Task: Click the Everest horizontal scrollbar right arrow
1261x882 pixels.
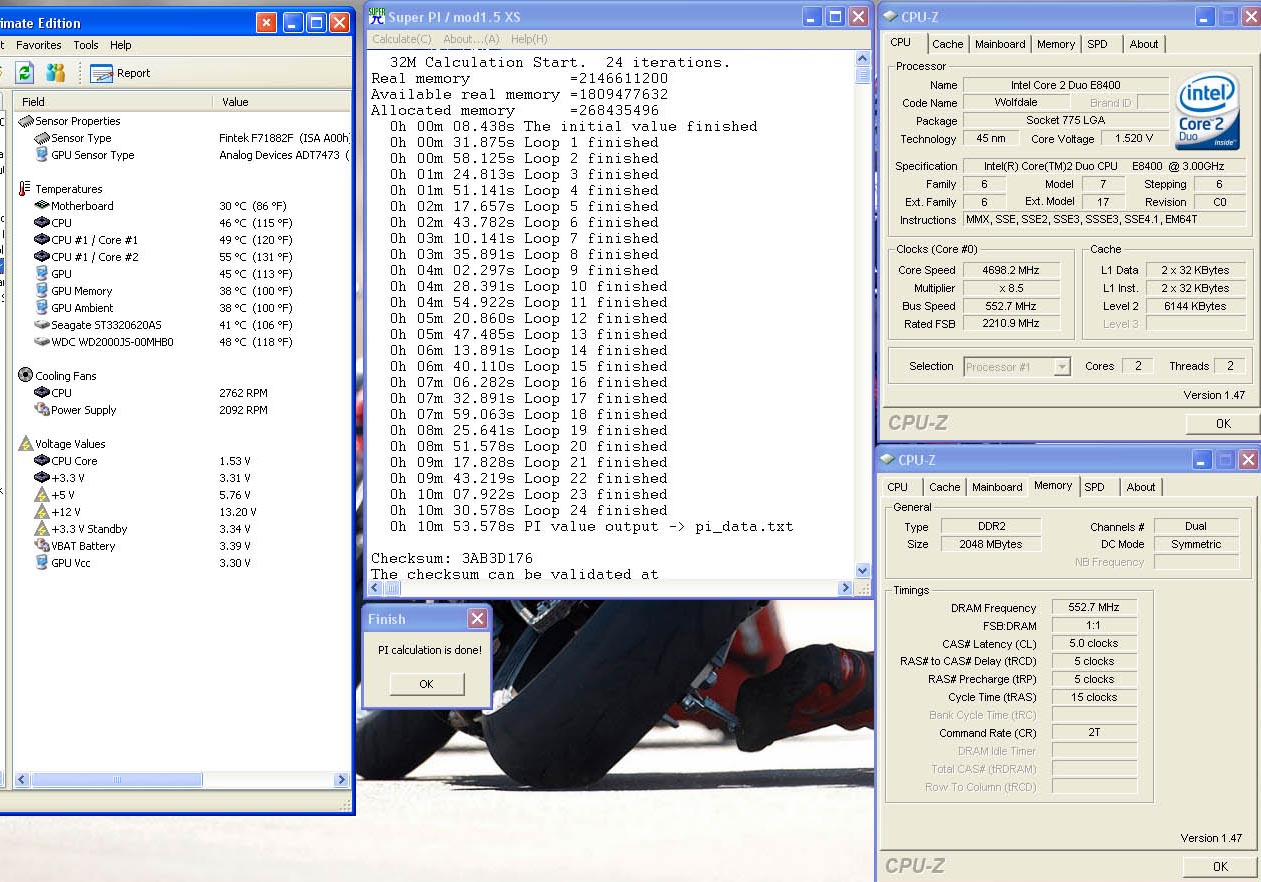Action: point(342,779)
